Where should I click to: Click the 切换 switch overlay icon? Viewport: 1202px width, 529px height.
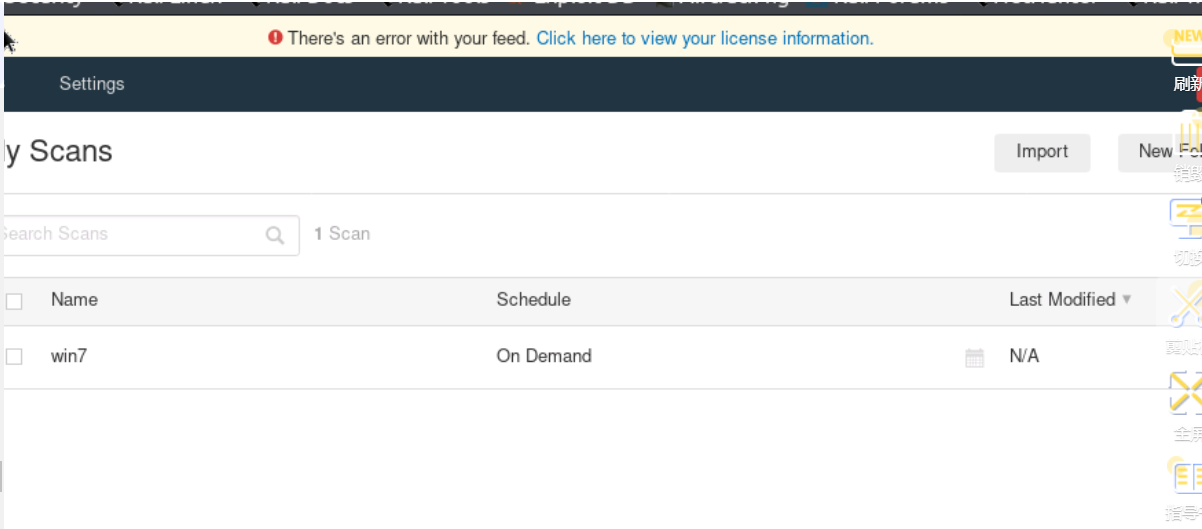click(x=1186, y=220)
